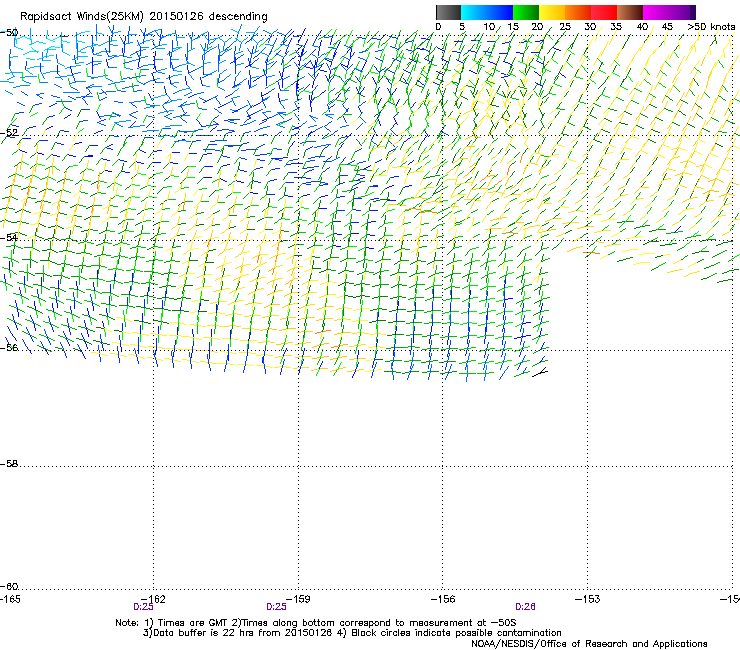Click the longitude label '-159'
740x650 pixels.
(x=298, y=599)
